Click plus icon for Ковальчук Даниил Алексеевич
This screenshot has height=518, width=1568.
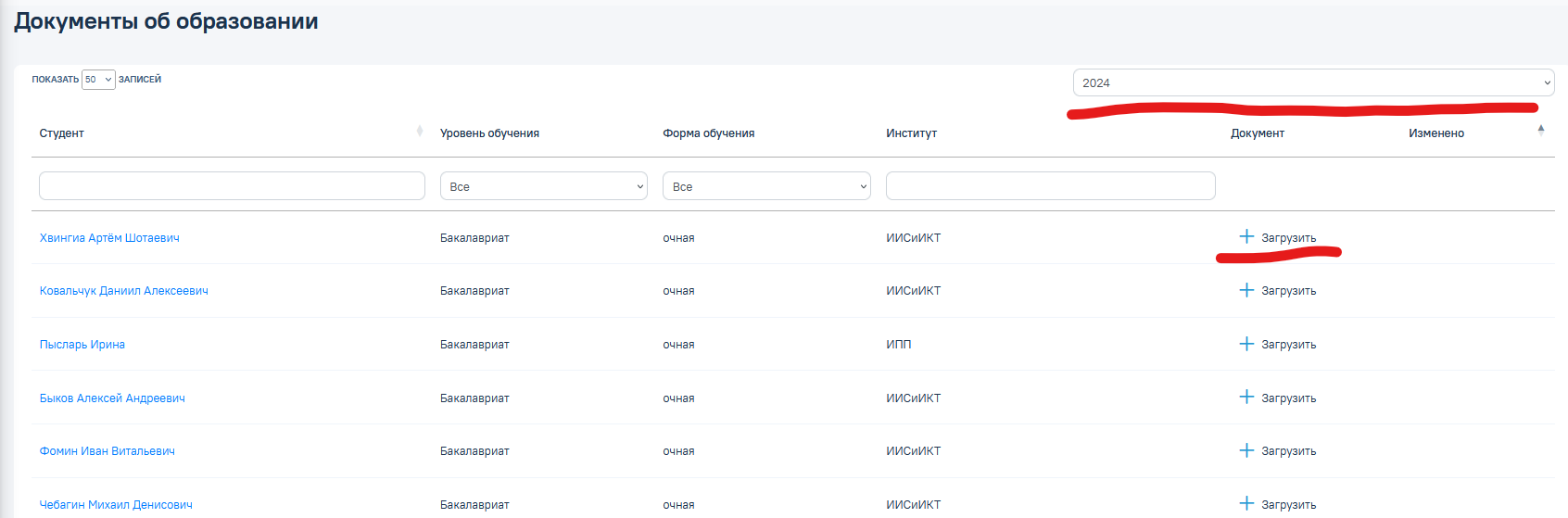(1246, 290)
